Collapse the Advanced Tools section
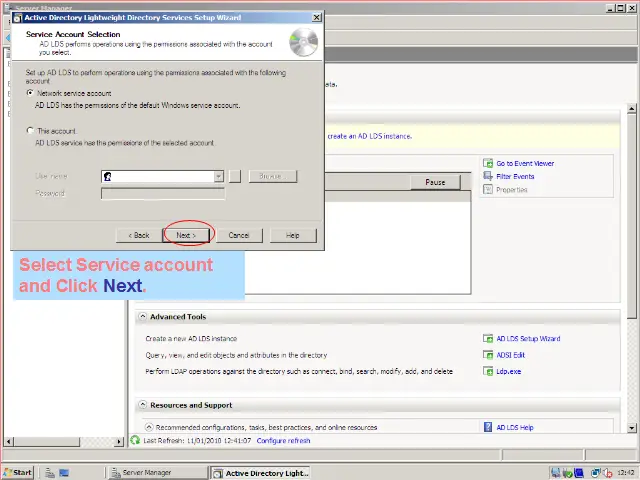 pyautogui.click(x=142, y=316)
